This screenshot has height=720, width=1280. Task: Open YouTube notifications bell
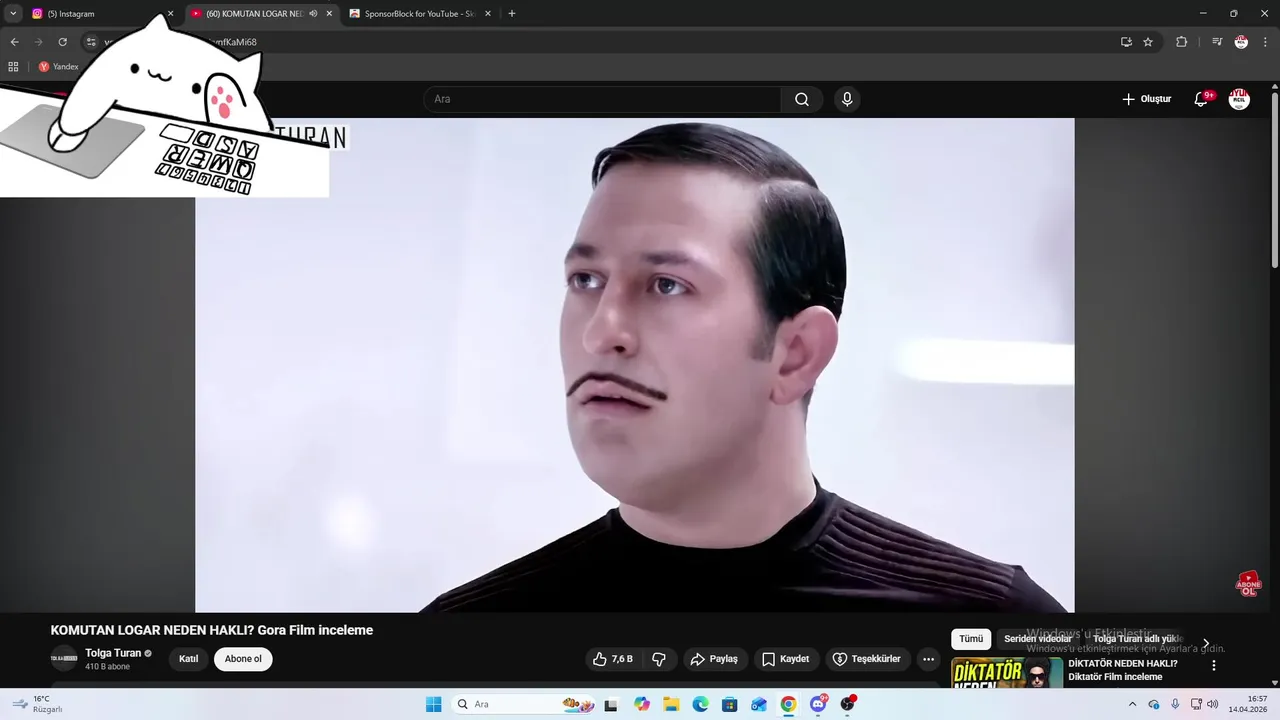[x=1201, y=99]
